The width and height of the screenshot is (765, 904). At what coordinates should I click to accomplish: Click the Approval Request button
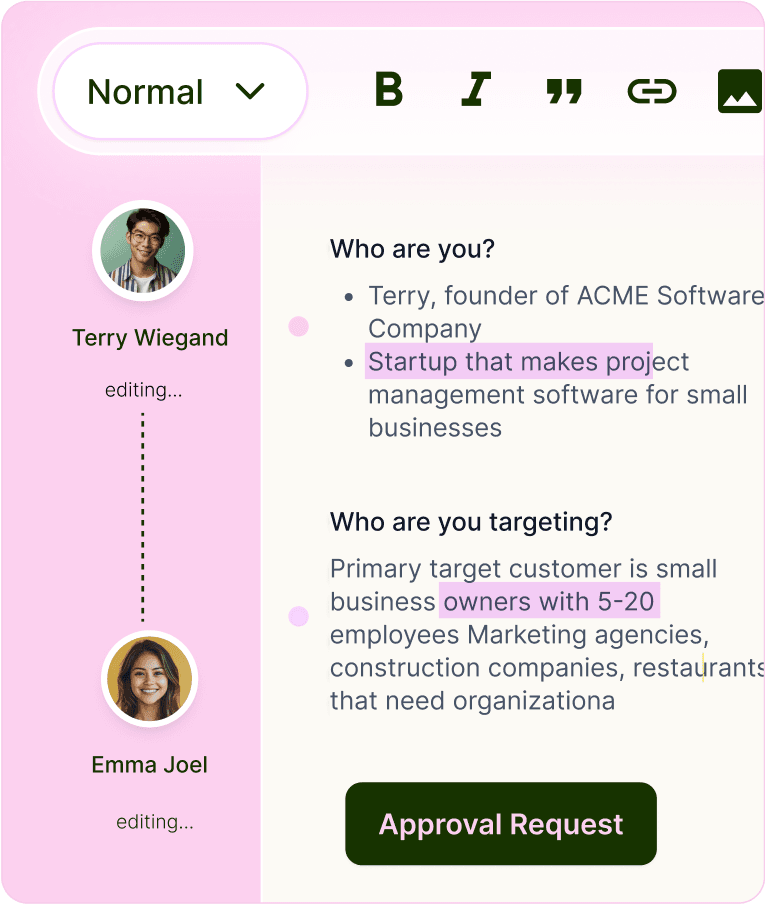click(501, 824)
